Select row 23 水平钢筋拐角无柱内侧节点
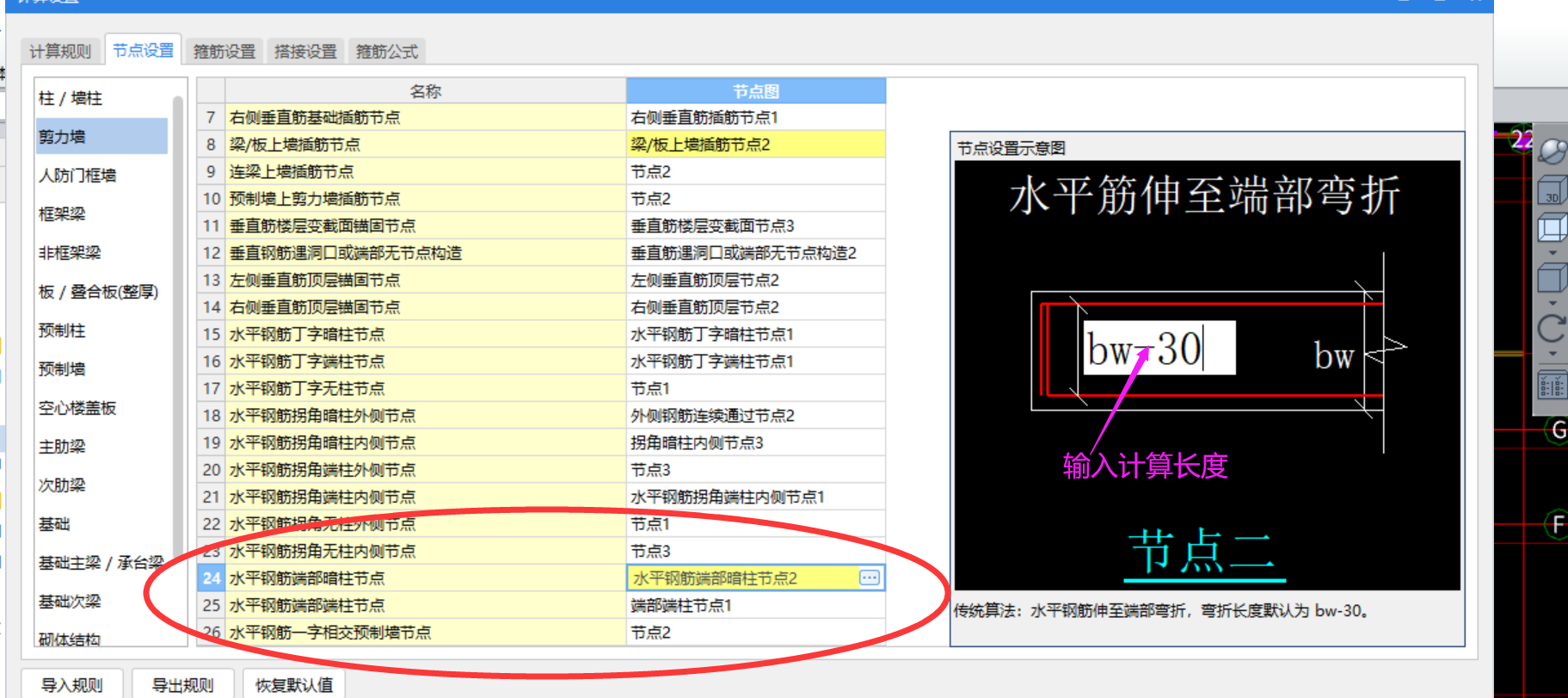This screenshot has width=1568, height=698. coord(426,551)
